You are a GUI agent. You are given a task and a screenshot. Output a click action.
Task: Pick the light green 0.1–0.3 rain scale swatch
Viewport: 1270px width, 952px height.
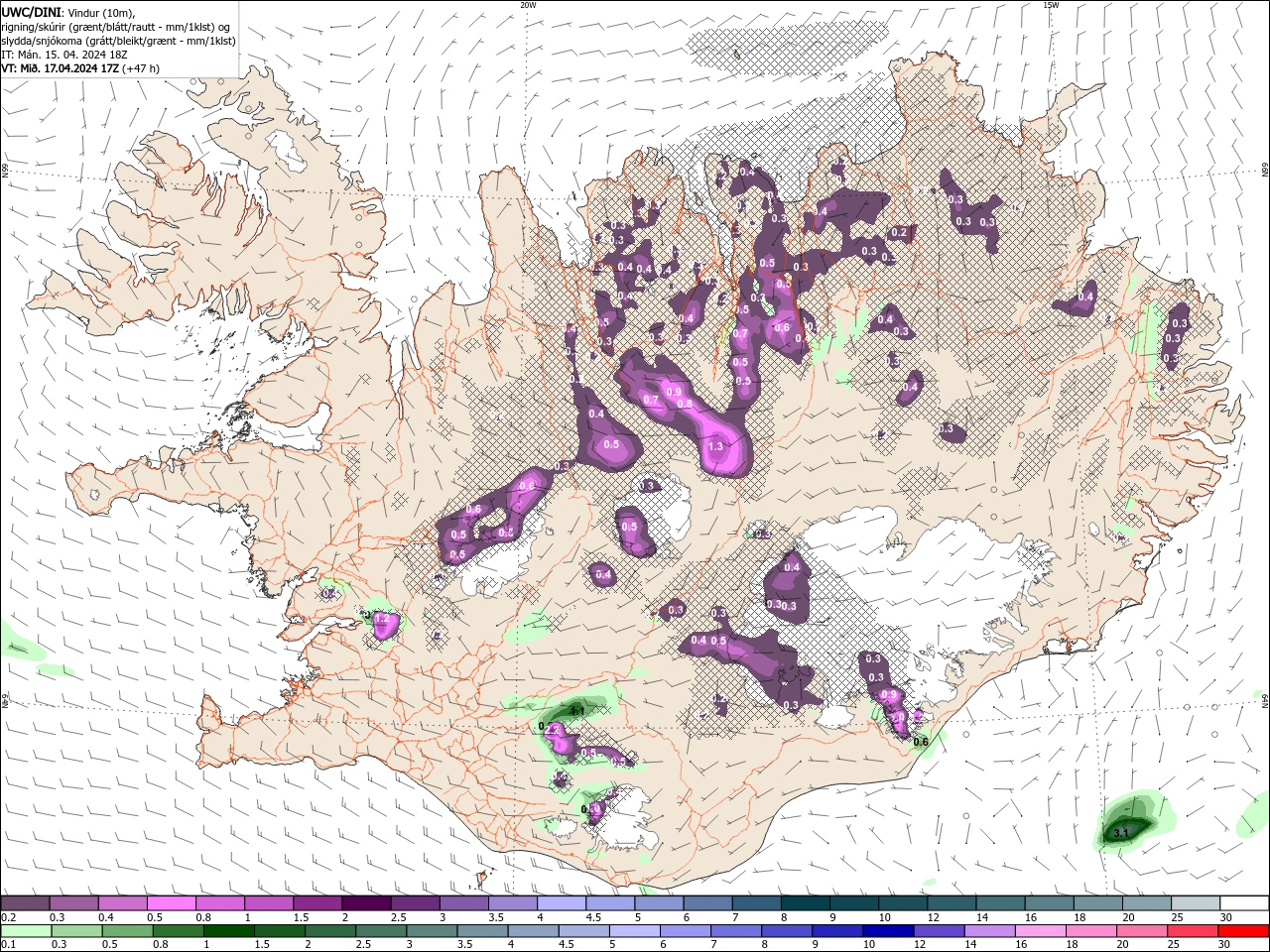coord(26,931)
